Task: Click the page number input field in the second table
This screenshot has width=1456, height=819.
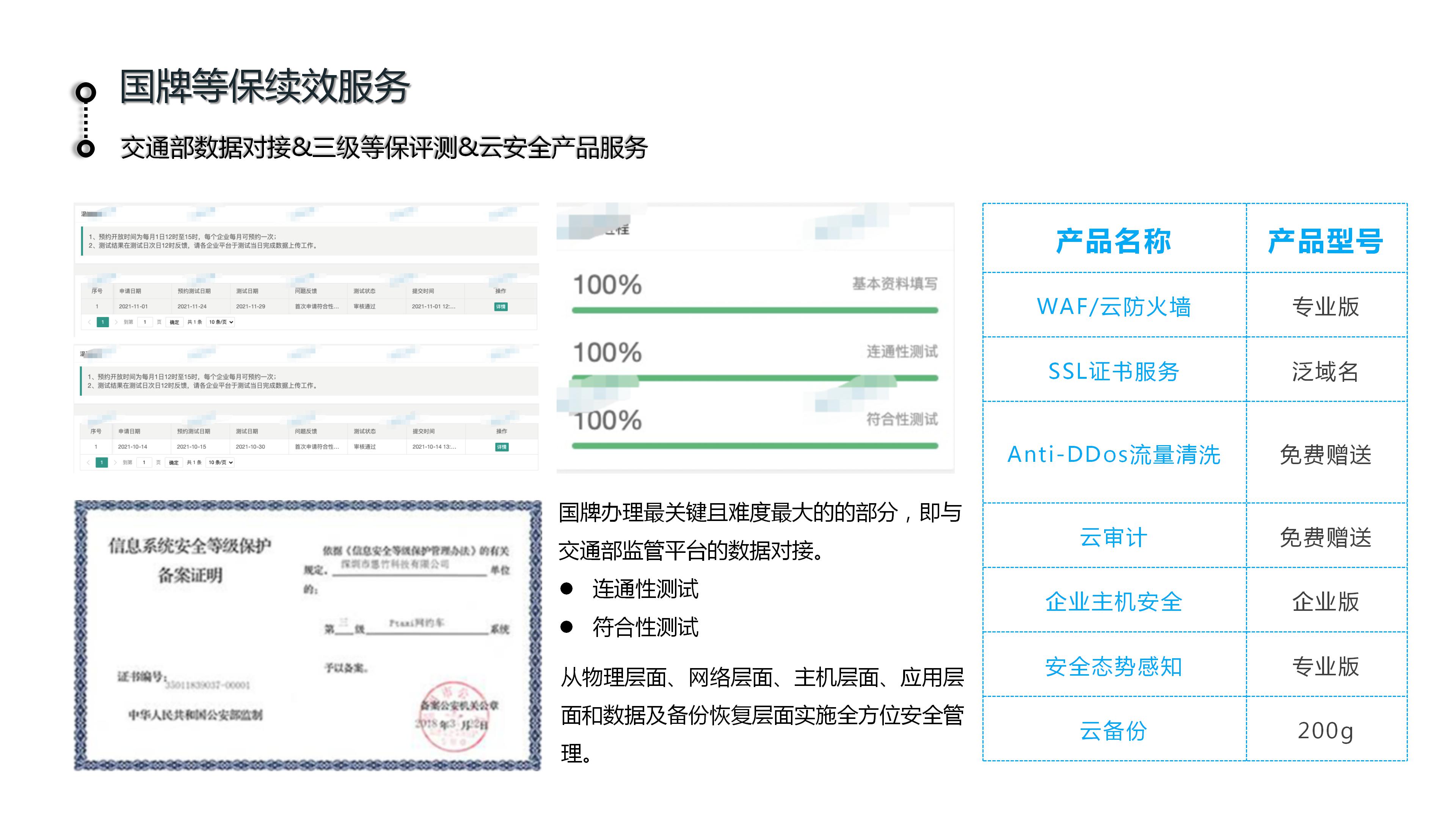Action: 145,463
